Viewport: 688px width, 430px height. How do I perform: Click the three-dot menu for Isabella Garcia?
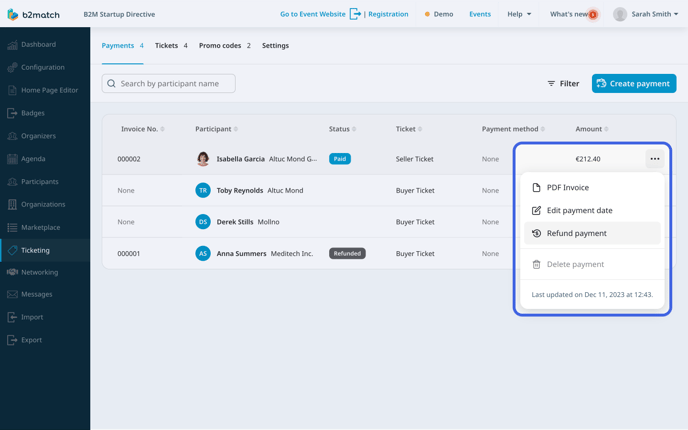pyautogui.click(x=655, y=159)
